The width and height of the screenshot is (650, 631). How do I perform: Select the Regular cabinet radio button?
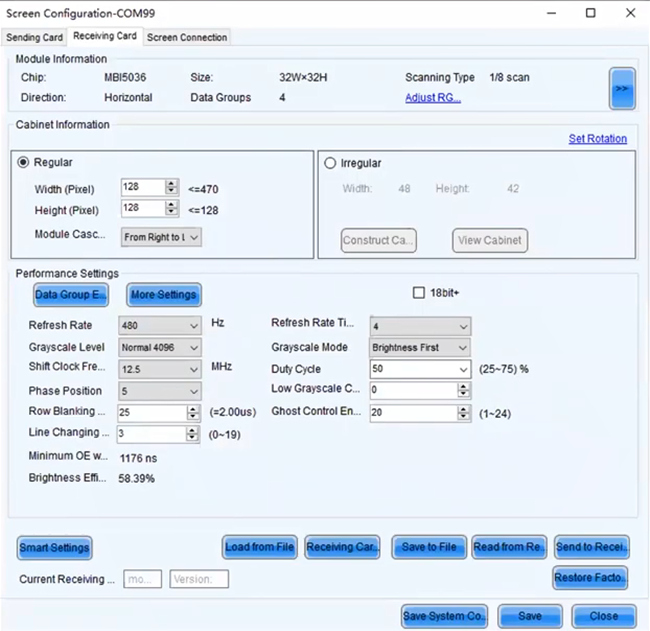(23, 162)
